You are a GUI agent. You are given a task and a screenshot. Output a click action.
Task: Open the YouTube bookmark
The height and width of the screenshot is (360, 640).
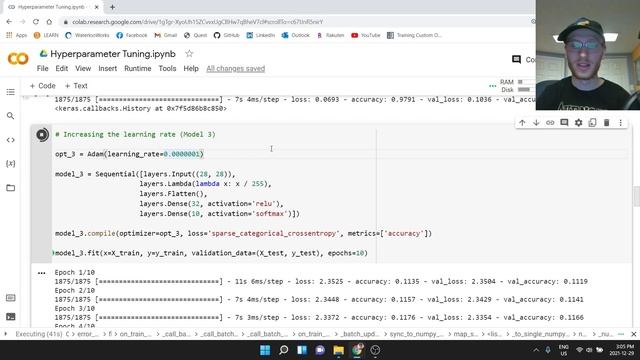[366, 36]
